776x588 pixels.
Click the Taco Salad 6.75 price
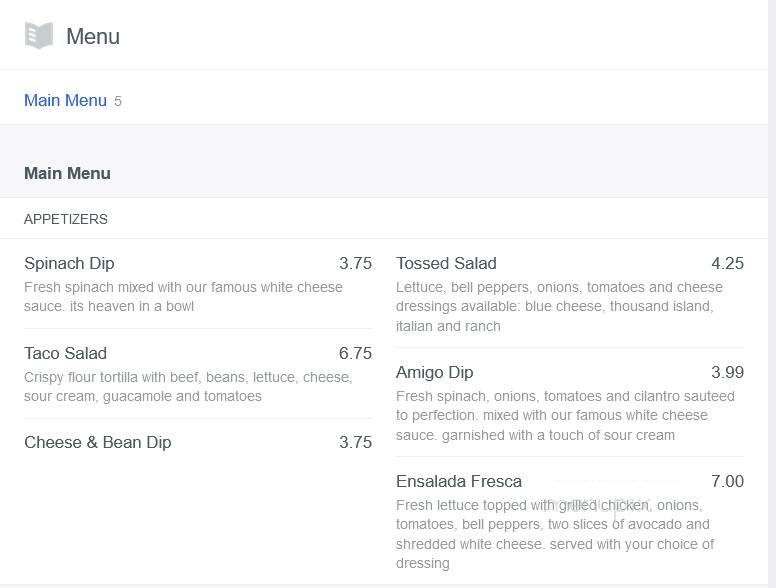pyautogui.click(x=355, y=353)
